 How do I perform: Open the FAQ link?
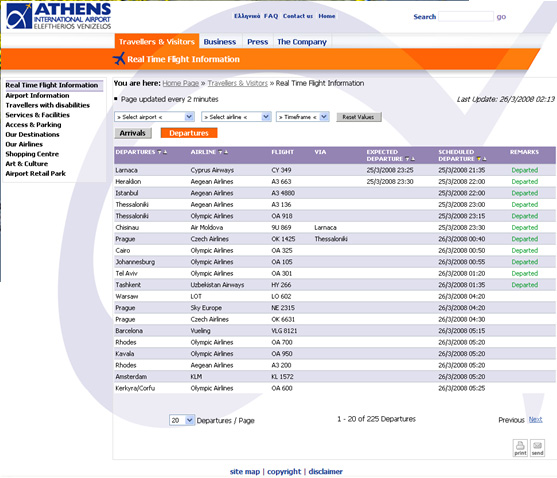click(271, 16)
